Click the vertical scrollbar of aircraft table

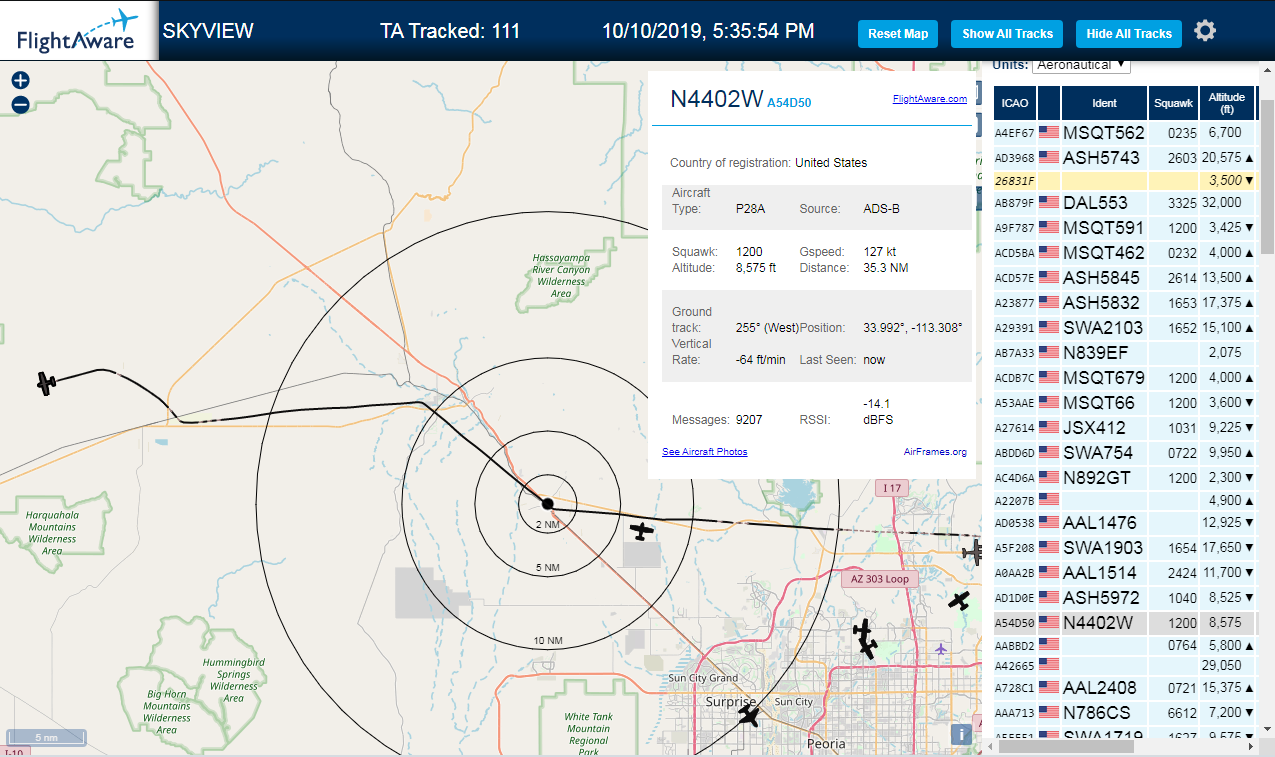click(1267, 175)
